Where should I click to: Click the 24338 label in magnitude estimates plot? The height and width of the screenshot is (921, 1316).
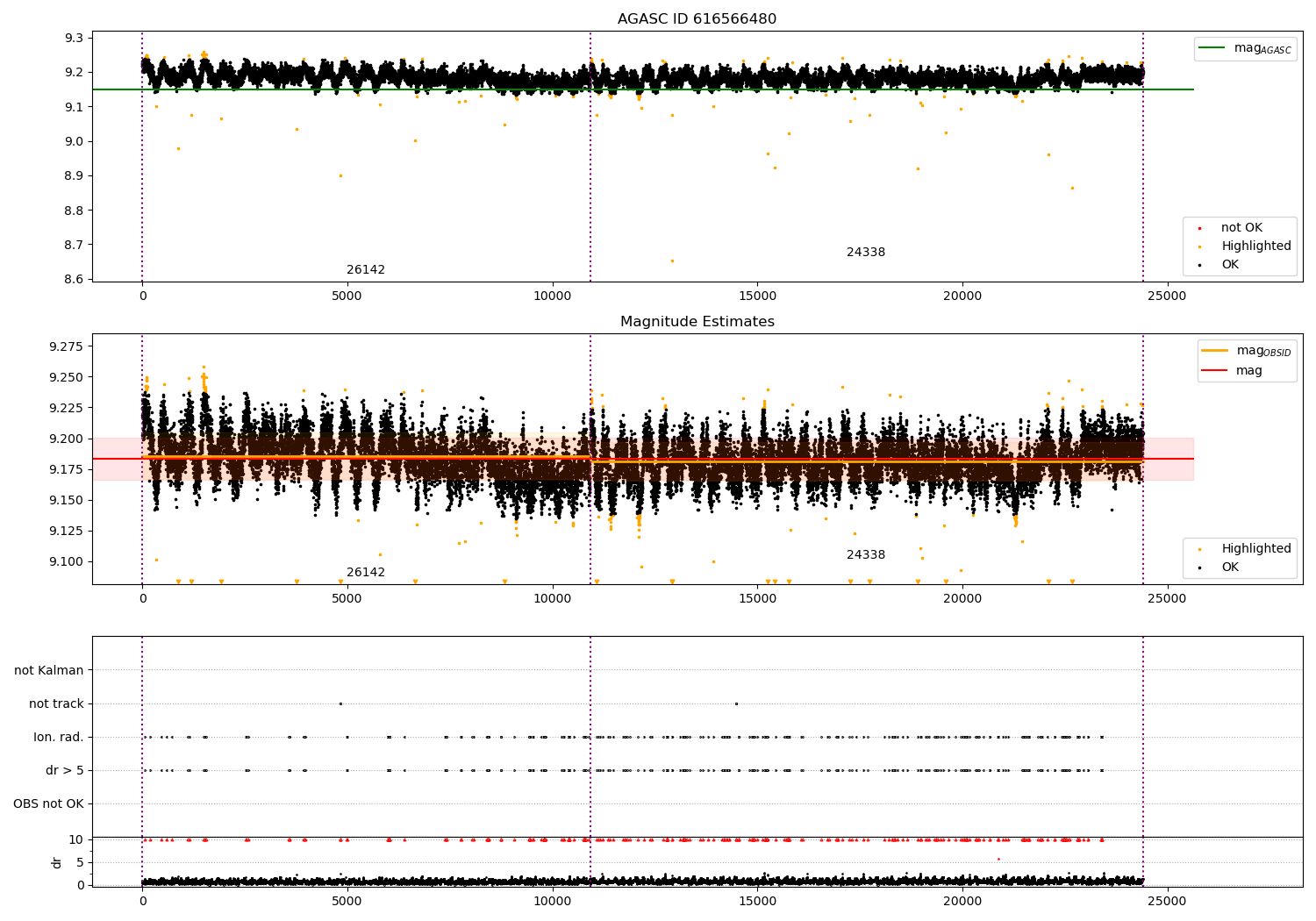pos(866,555)
